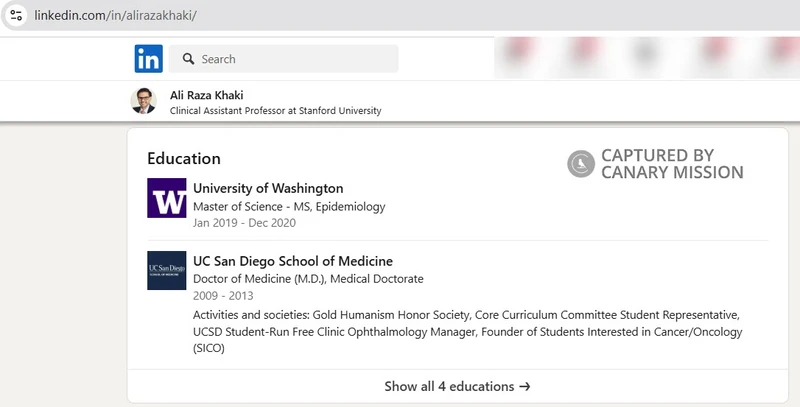Open the University of Washington school link
This screenshot has height=407, width=800.
(x=268, y=188)
